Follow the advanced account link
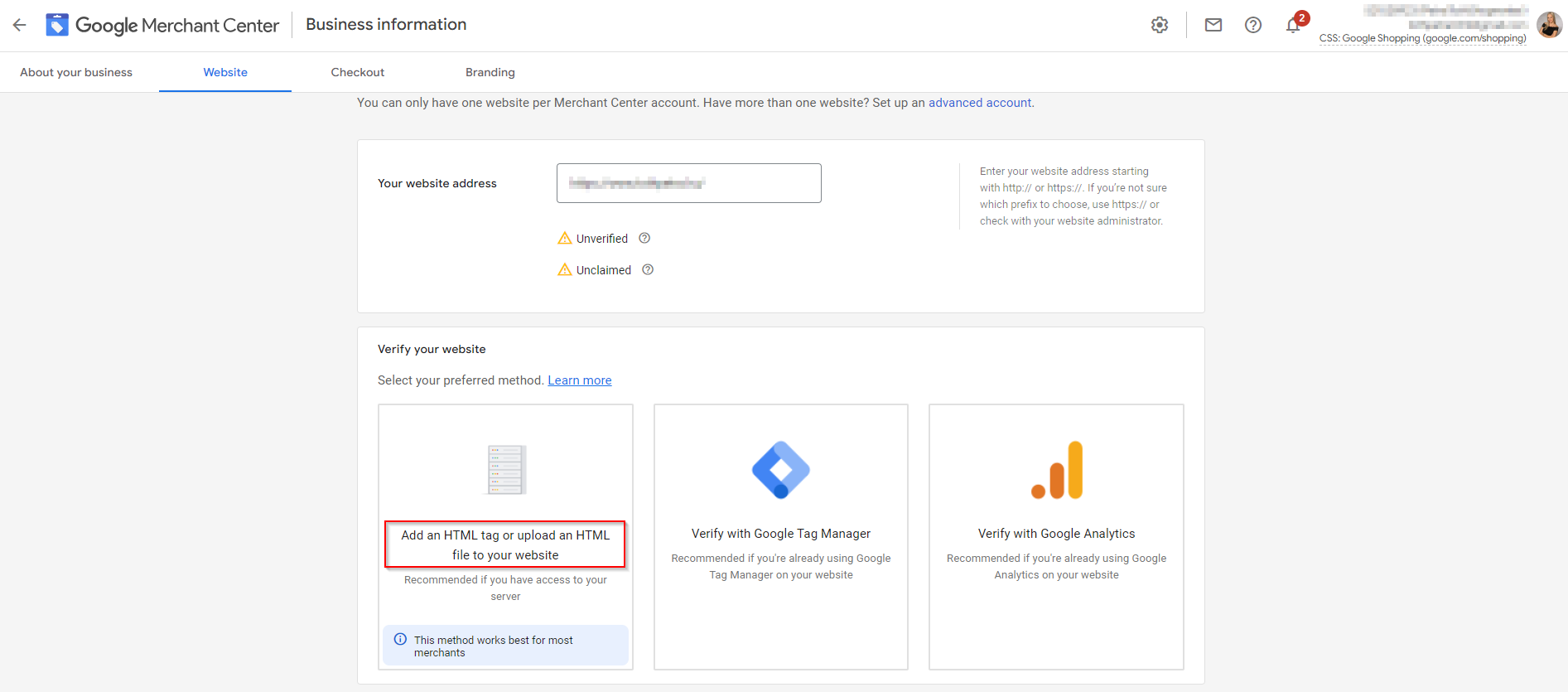The image size is (1568, 692). pyautogui.click(x=980, y=103)
